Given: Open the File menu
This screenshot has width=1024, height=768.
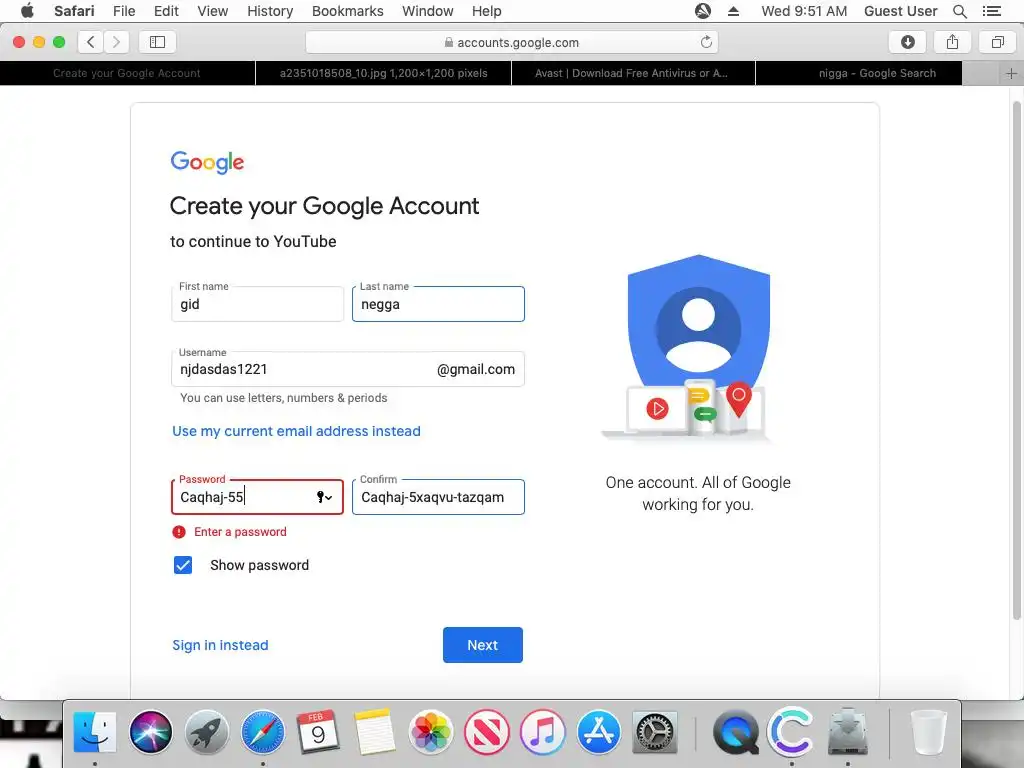Looking at the screenshot, I should [124, 11].
